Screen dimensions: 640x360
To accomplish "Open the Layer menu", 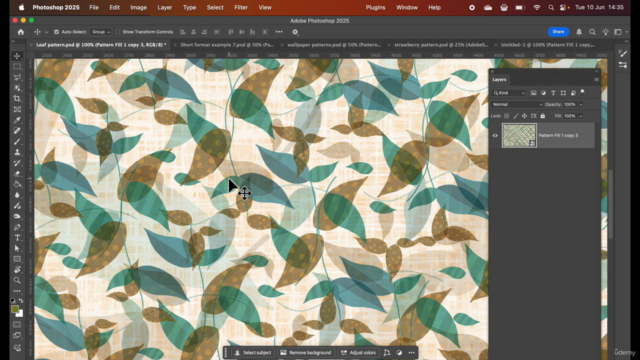I will tap(164, 7).
